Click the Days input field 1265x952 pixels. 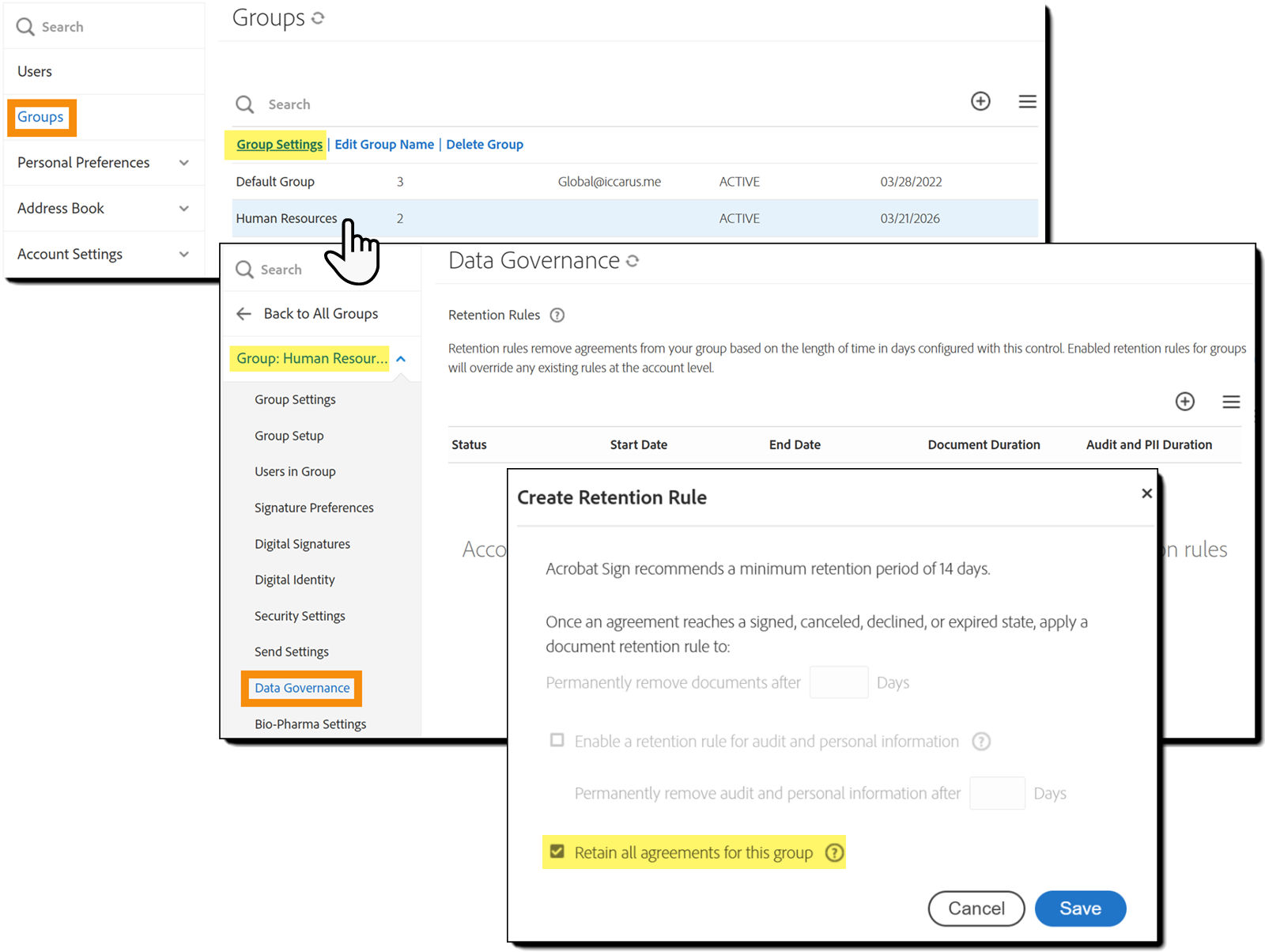point(839,682)
